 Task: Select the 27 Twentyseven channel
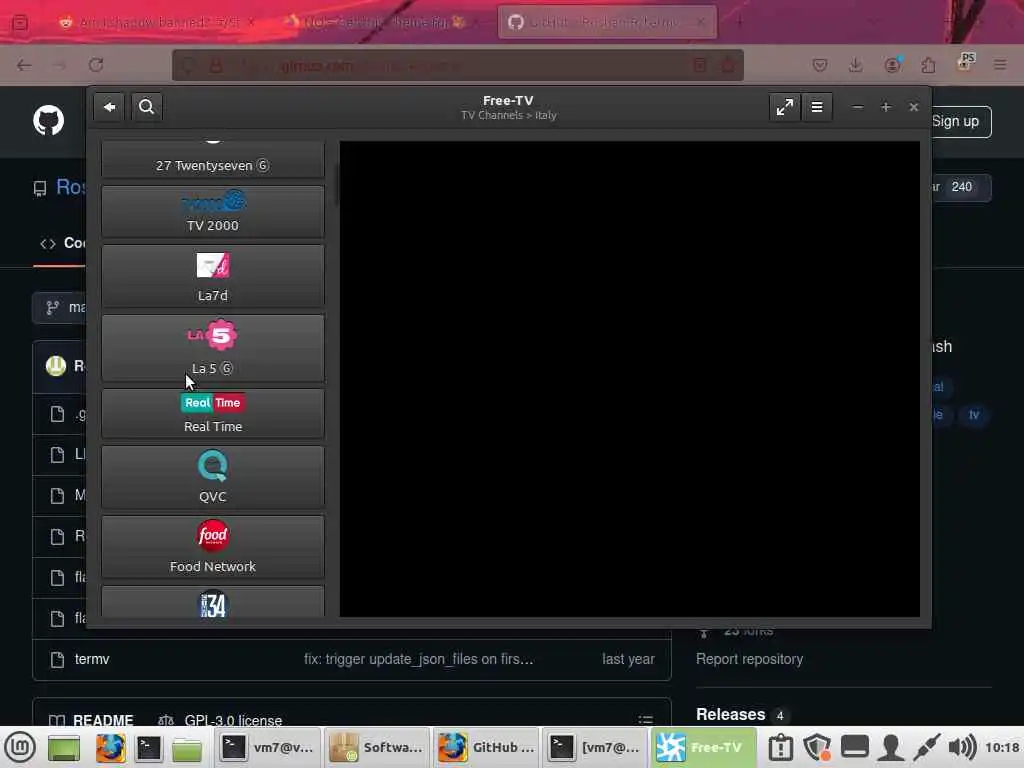[x=213, y=159]
